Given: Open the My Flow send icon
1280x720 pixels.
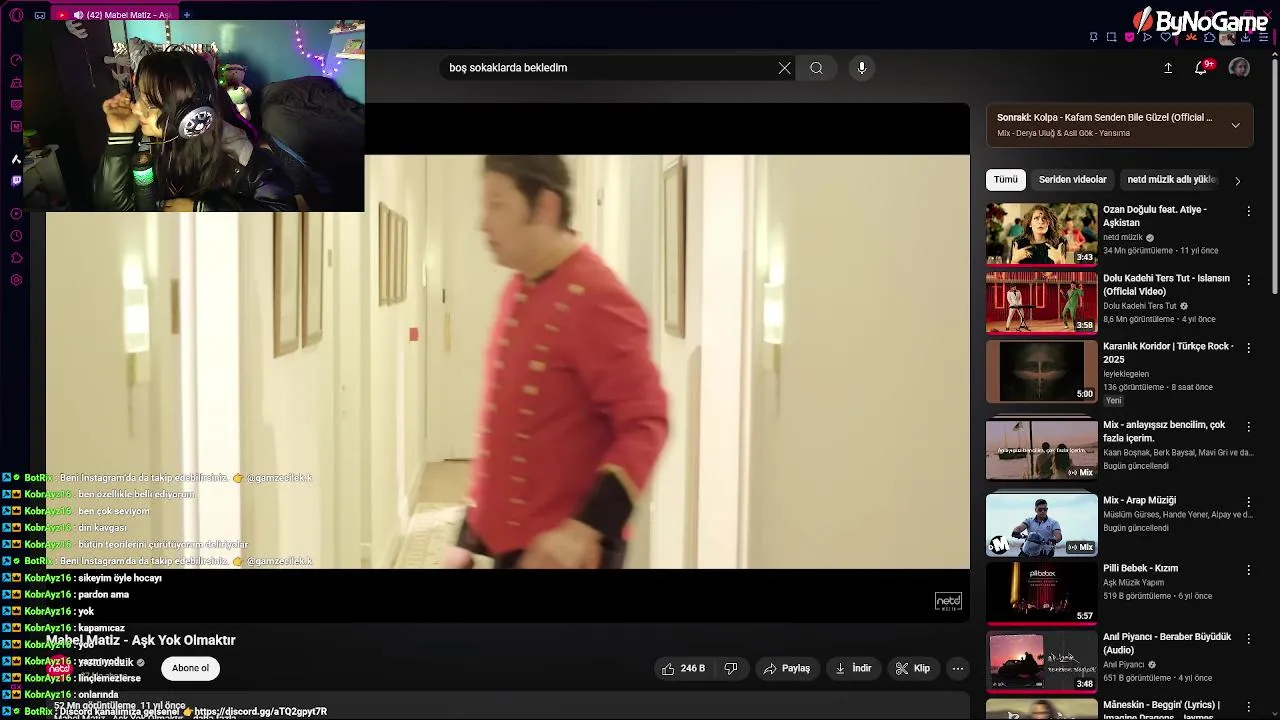Looking at the screenshot, I should 1147,37.
